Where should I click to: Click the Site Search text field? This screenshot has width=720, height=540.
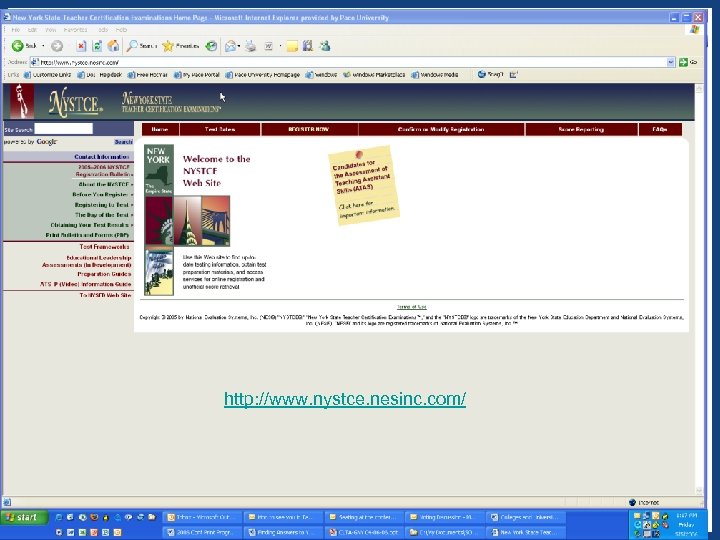point(64,129)
